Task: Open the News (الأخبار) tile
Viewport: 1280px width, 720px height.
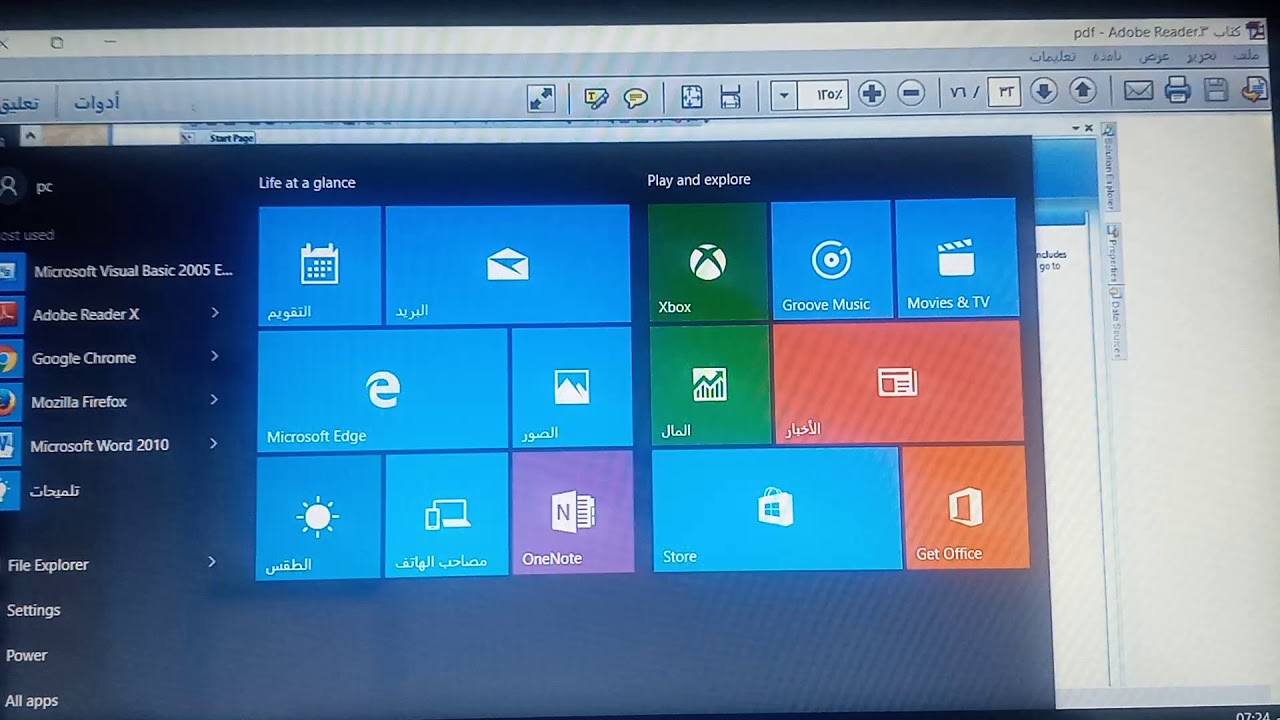Action: pos(897,382)
